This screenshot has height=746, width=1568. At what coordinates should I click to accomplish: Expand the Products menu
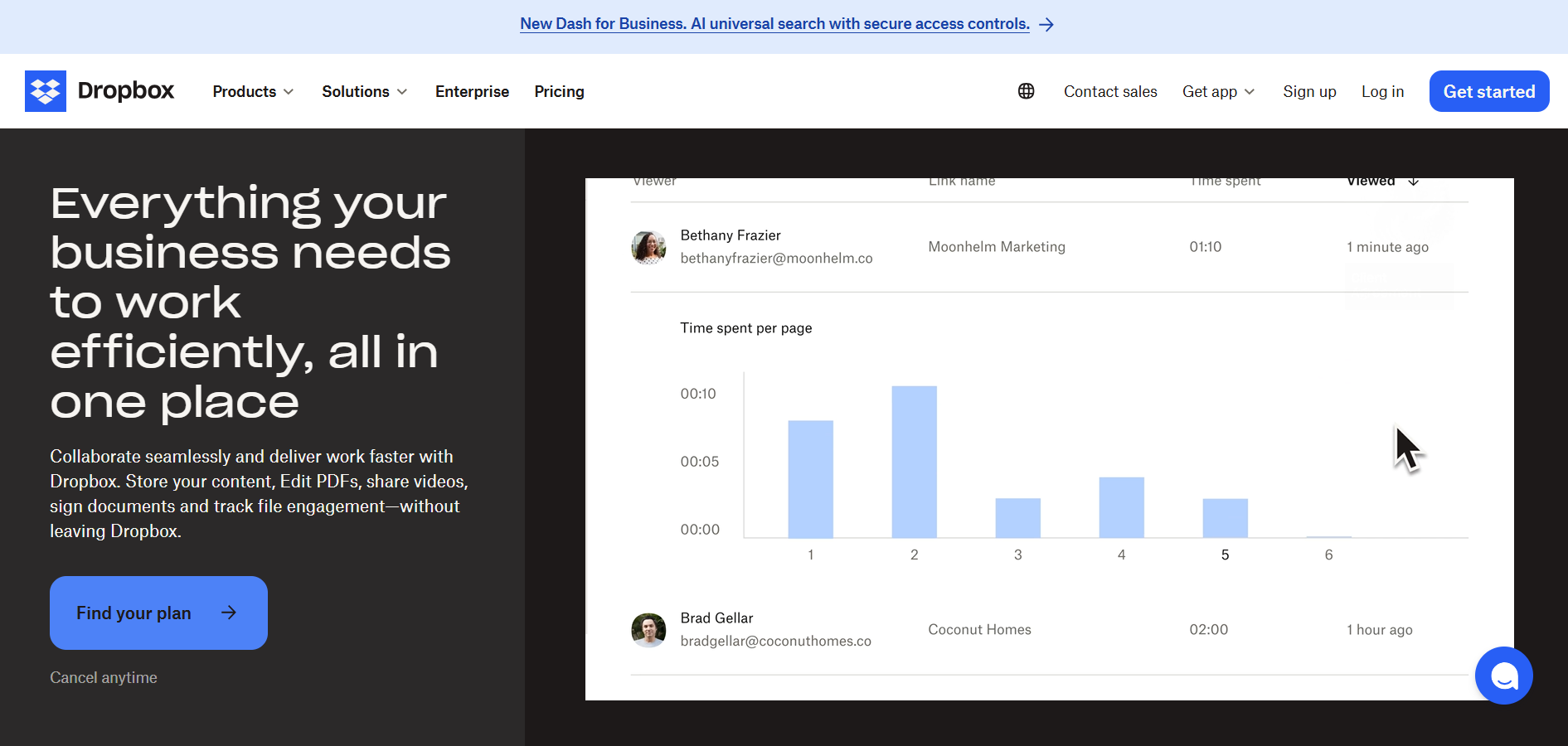[253, 91]
